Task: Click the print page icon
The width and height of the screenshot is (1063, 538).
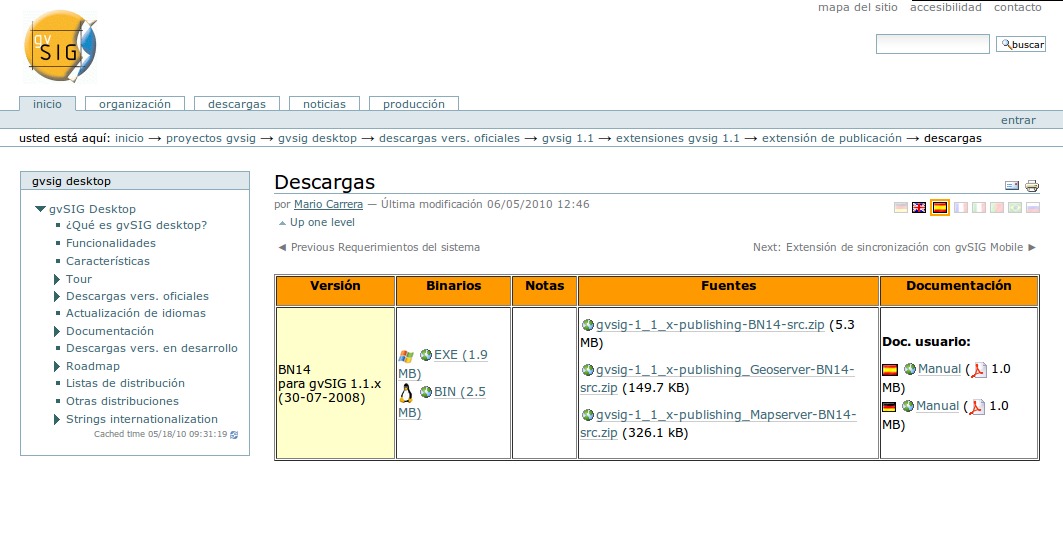Action: [1032, 186]
